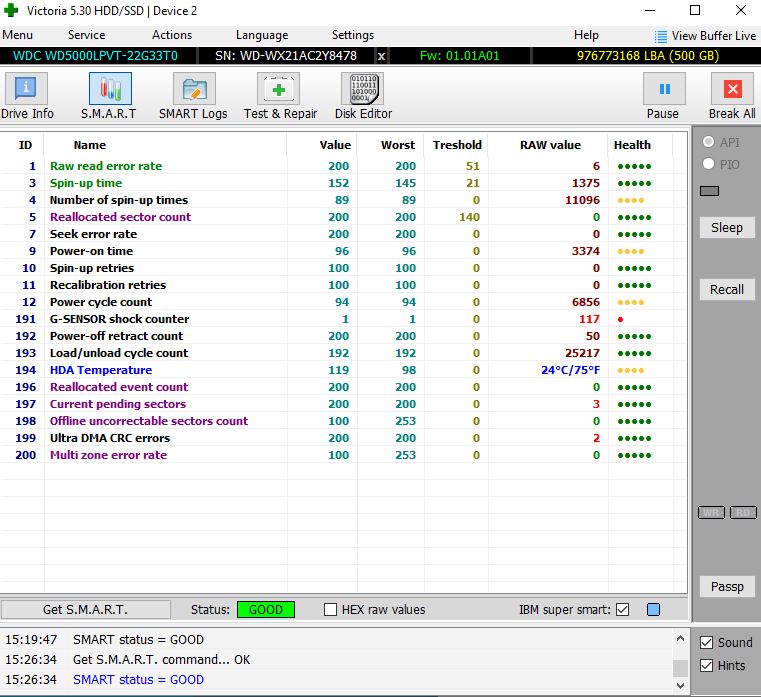Select the Current pending sectors row
The image size is (761, 697).
pos(344,404)
